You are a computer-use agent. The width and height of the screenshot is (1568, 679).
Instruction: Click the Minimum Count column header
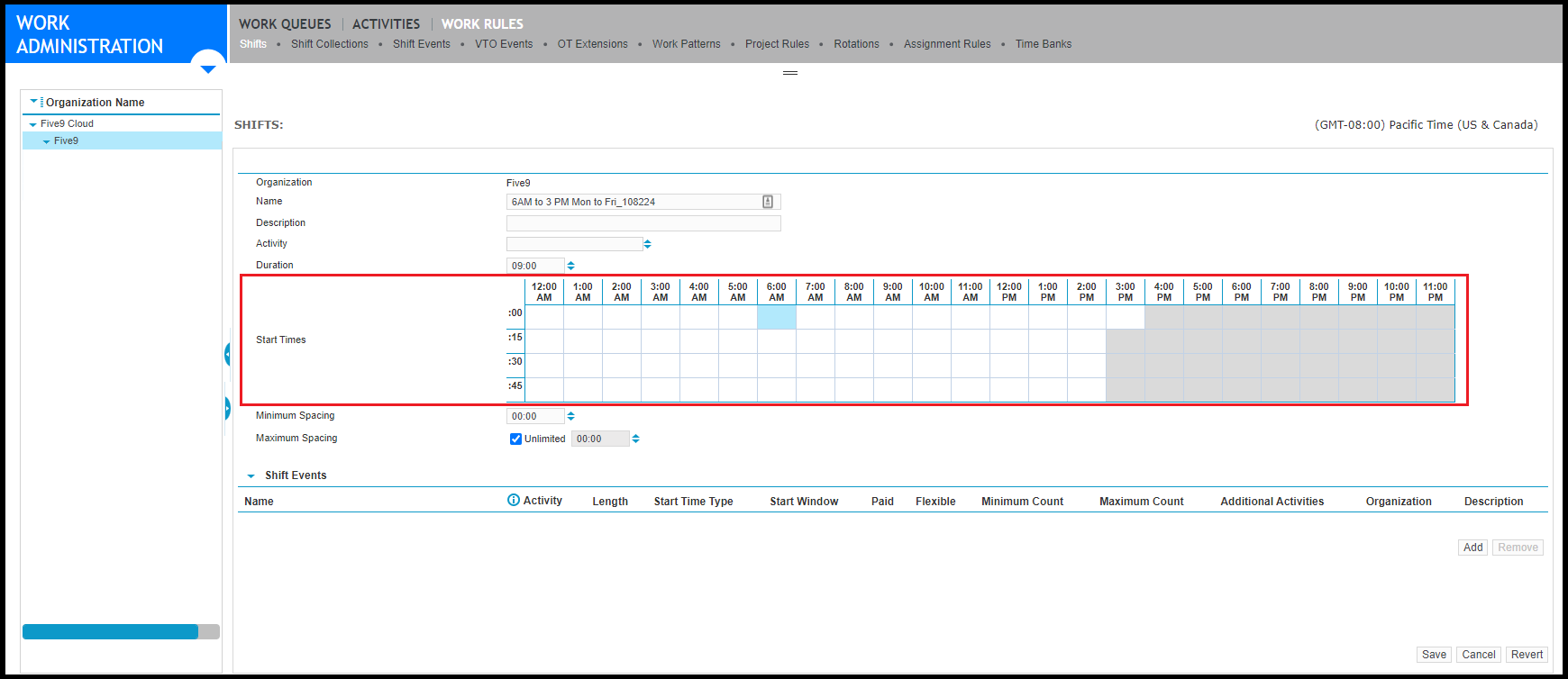pyautogui.click(x=1022, y=502)
